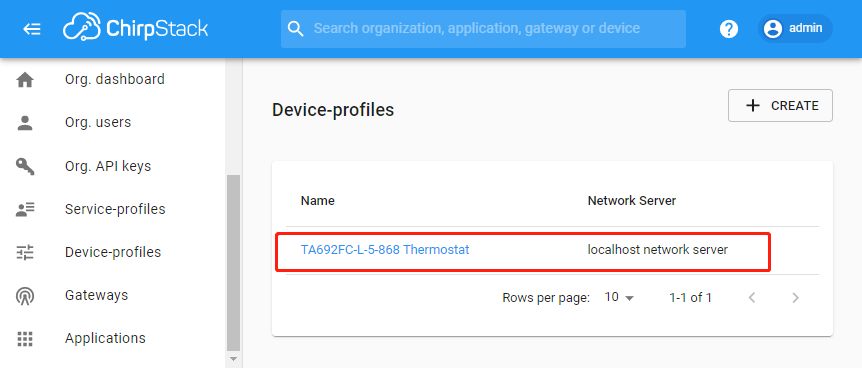This screenshot has width=862, height=368.
Task: Open Org. API keys menu item
Action: tap(113, 166)
